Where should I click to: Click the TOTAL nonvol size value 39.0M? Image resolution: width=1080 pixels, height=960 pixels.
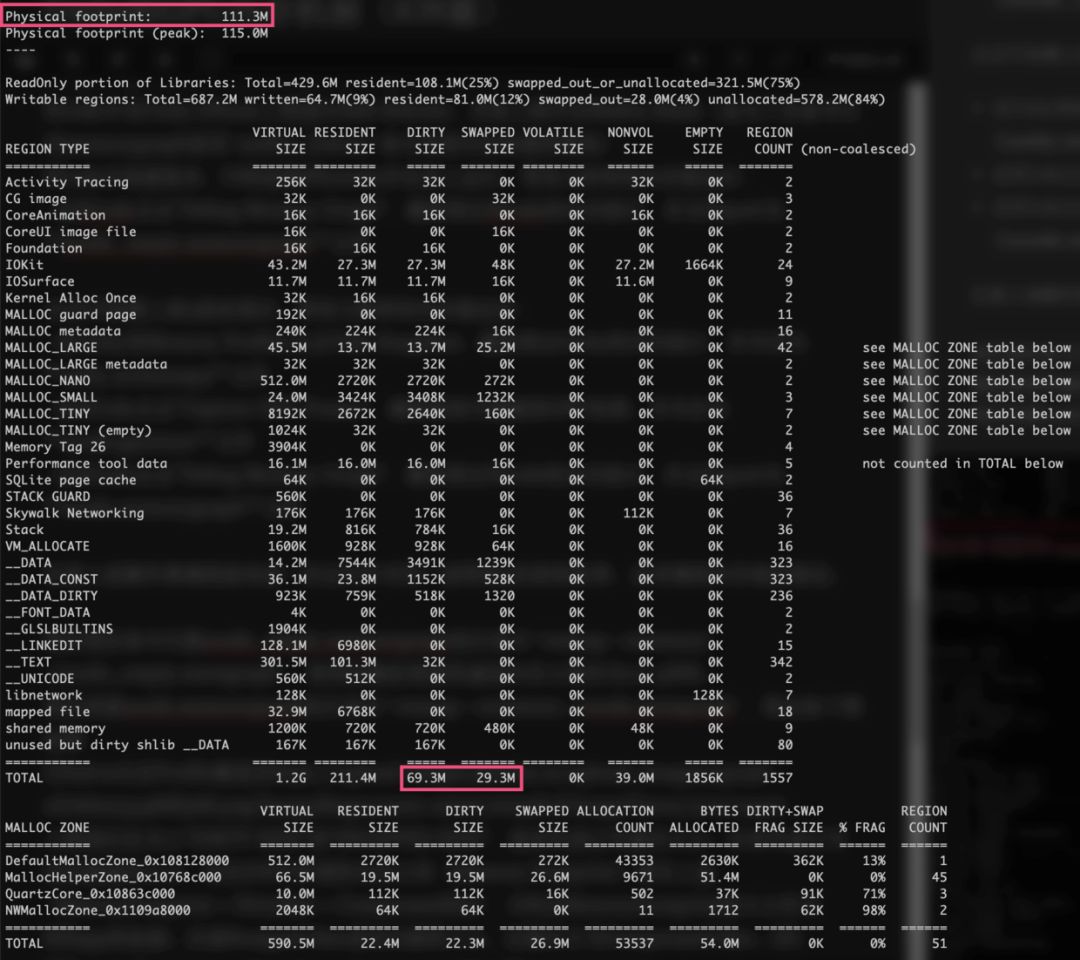[634, 778]
